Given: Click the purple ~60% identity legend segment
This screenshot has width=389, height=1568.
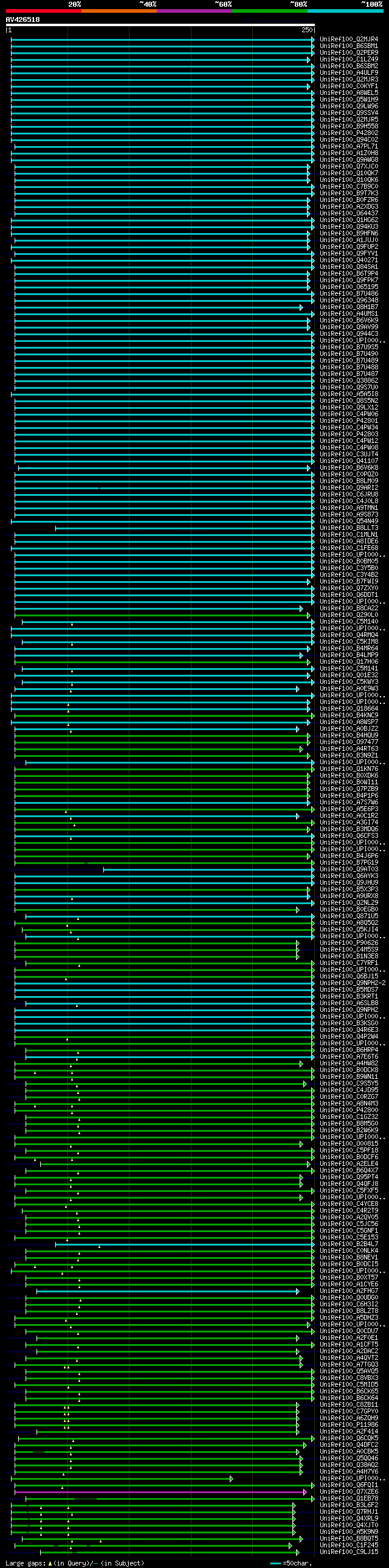Looking at the screenshot, I should pos(194,11).
